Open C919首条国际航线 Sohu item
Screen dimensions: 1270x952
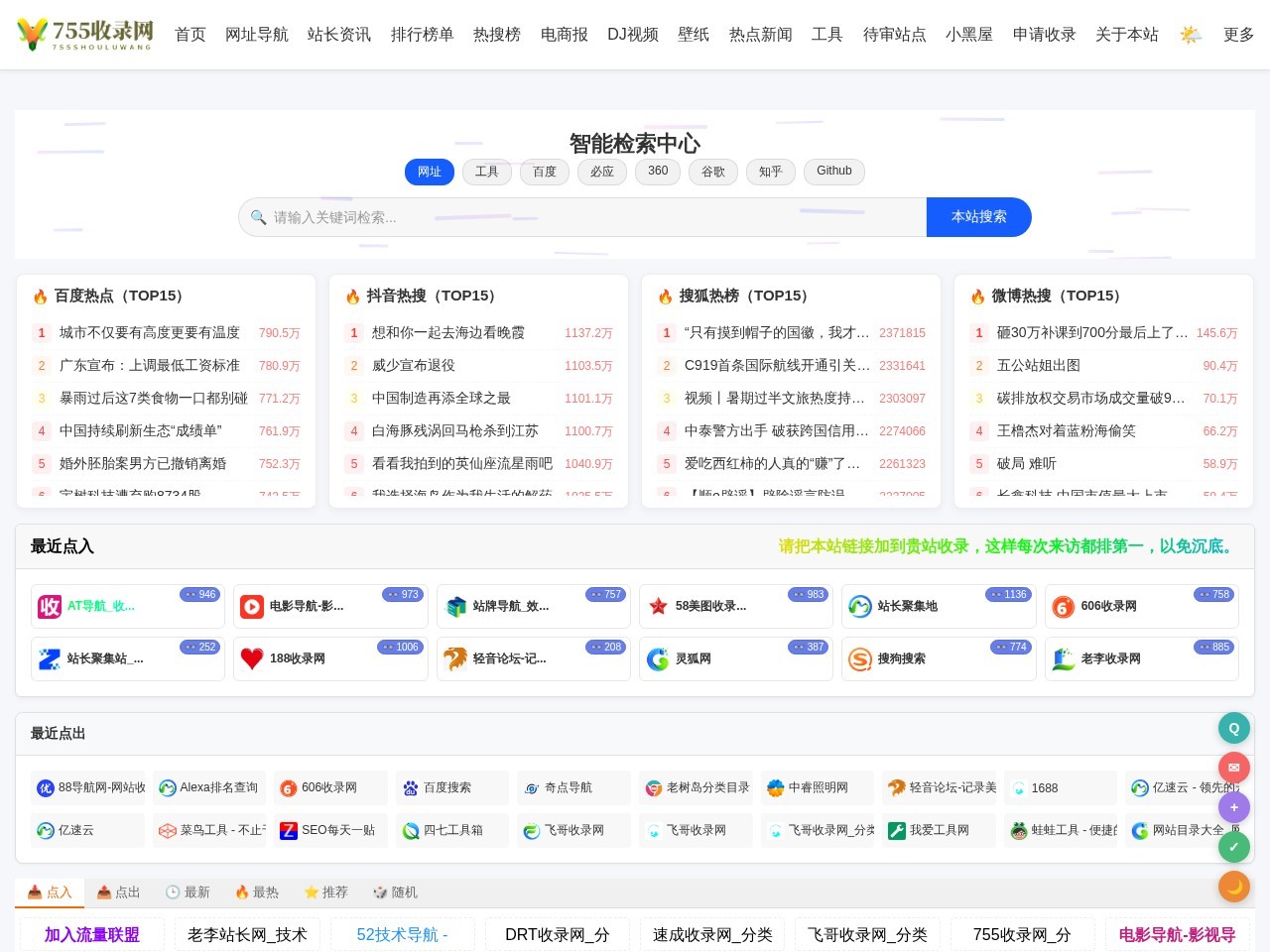coord(777,366)
